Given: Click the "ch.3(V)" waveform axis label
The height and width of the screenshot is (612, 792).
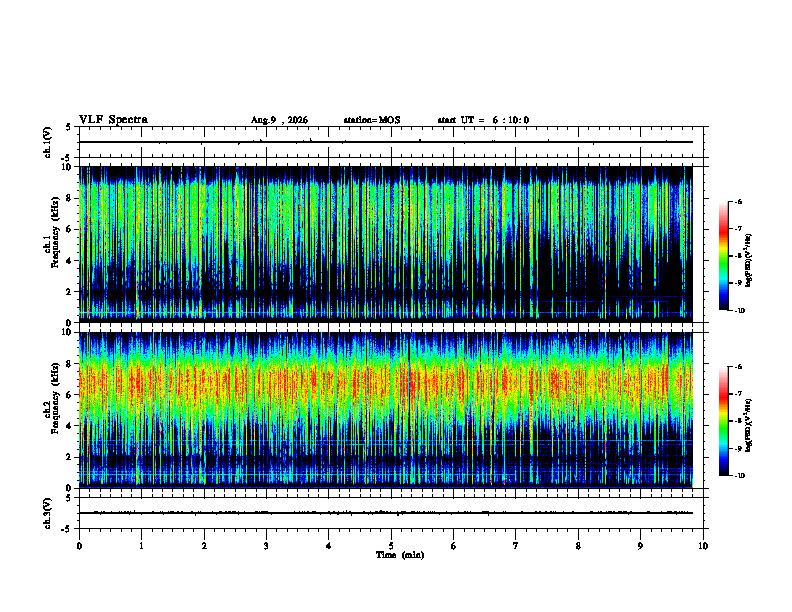Looking at the screenshot, I should click(47, 513).
